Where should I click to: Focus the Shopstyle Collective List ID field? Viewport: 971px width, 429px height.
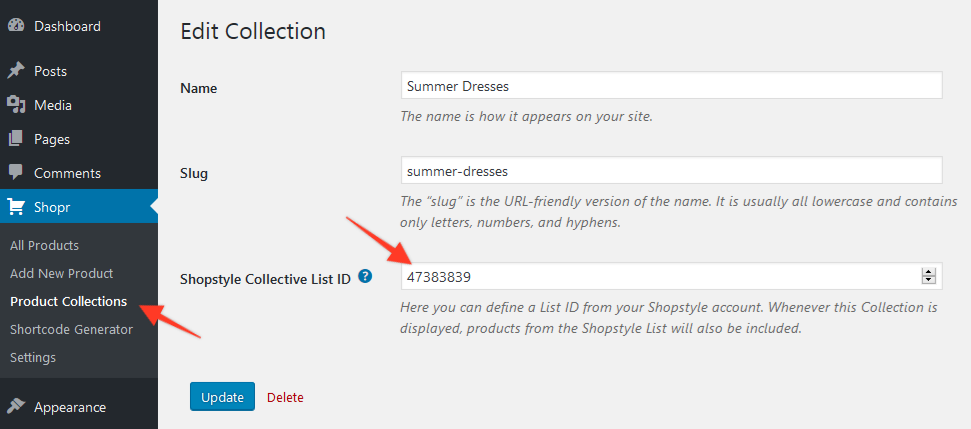coord(671,276)
